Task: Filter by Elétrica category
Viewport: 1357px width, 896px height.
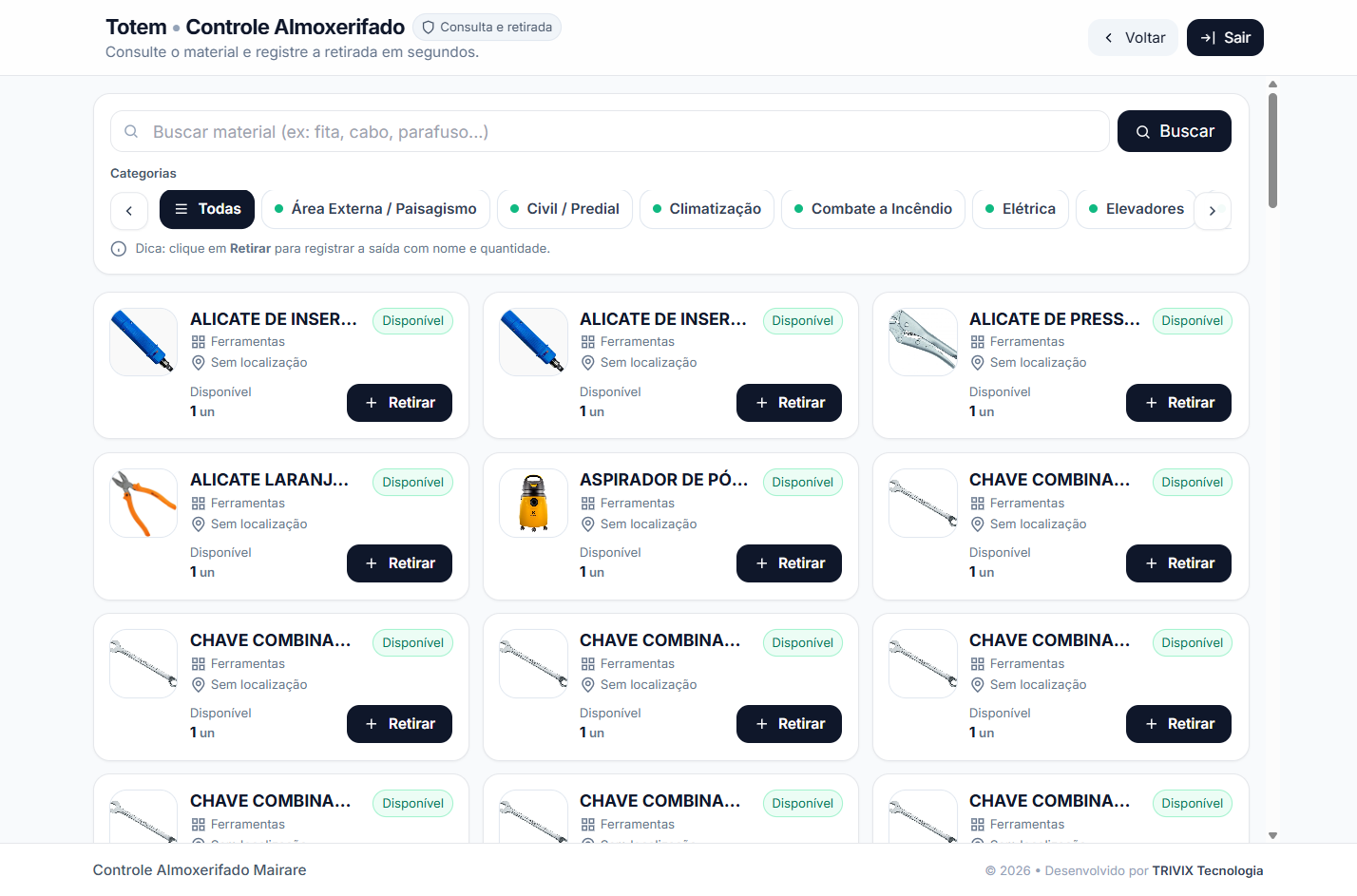Action: tap(1020, 209)
